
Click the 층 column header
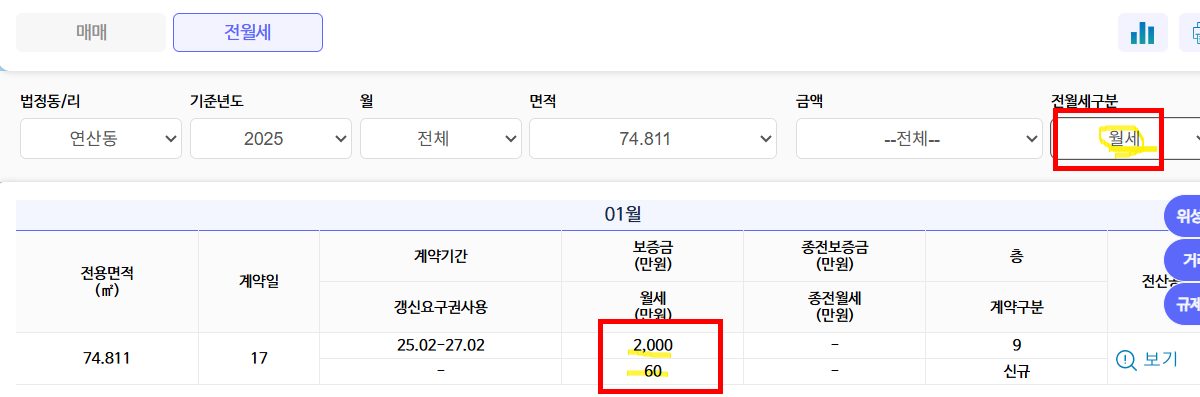point(1017,255)
